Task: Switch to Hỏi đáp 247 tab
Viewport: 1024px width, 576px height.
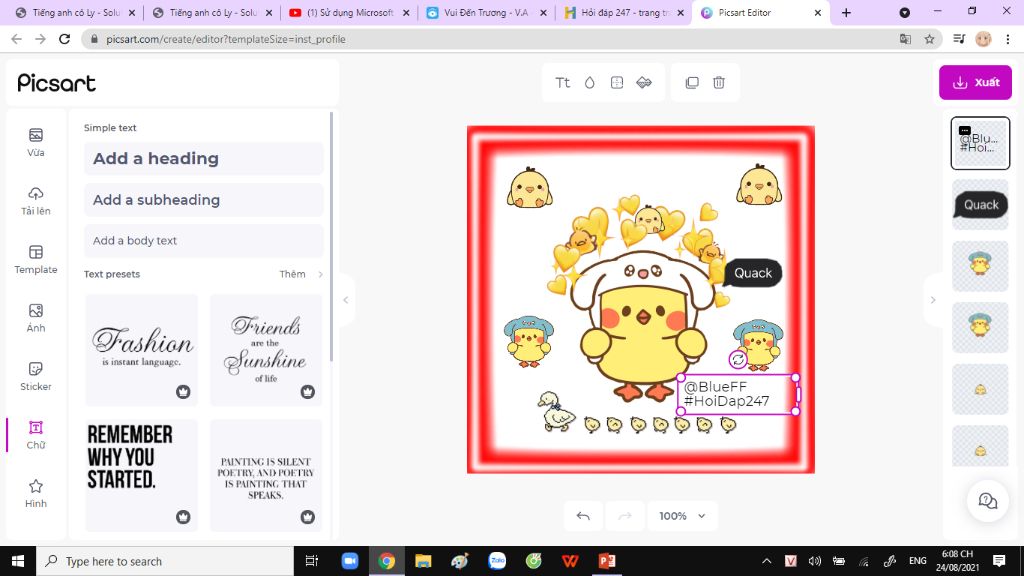Action: [x=624, y=12]
